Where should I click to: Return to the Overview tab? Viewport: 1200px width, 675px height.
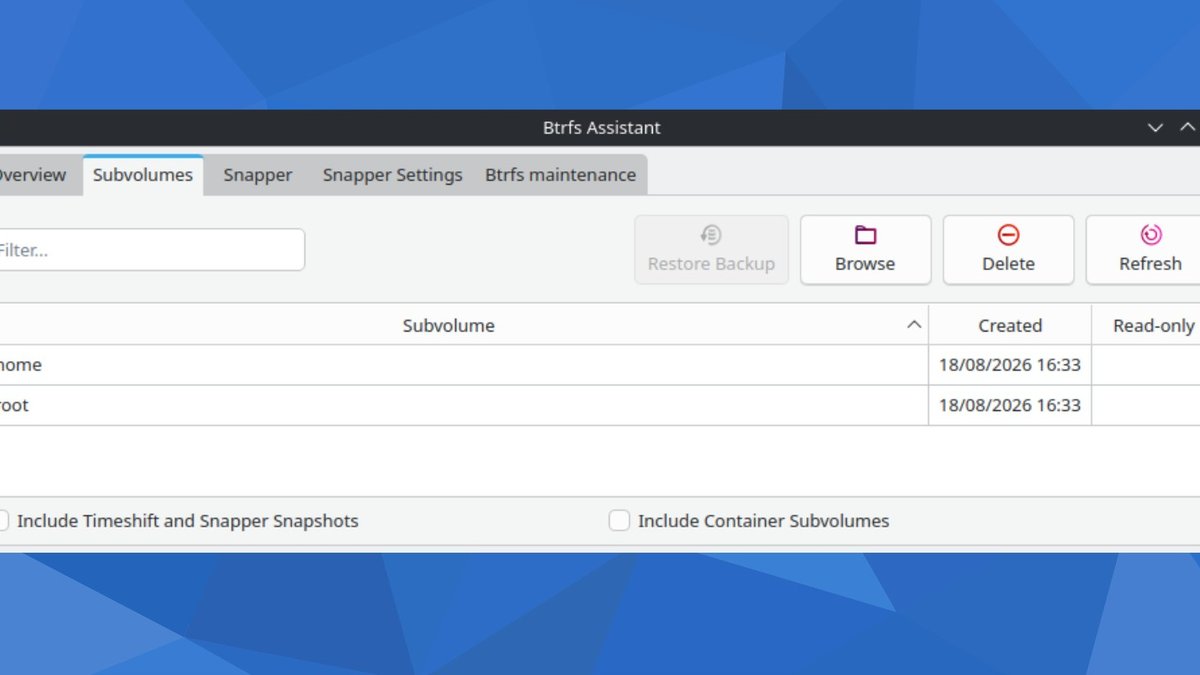pyautogui.click(x=30, y=175)
